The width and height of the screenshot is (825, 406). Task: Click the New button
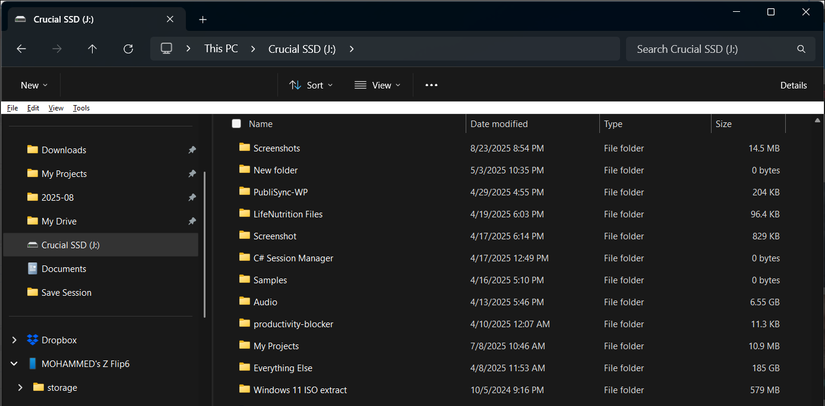pyautogui.click(x=34, y=86)
